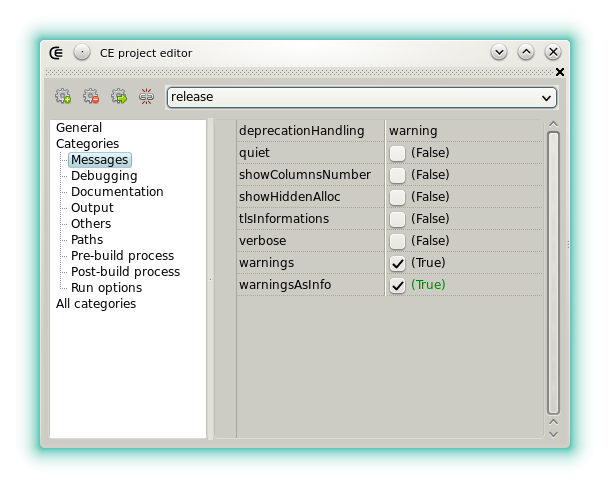Select the Run options category
Screen dimensions: 610x488
pyautogui.click(x=106, y=288)
